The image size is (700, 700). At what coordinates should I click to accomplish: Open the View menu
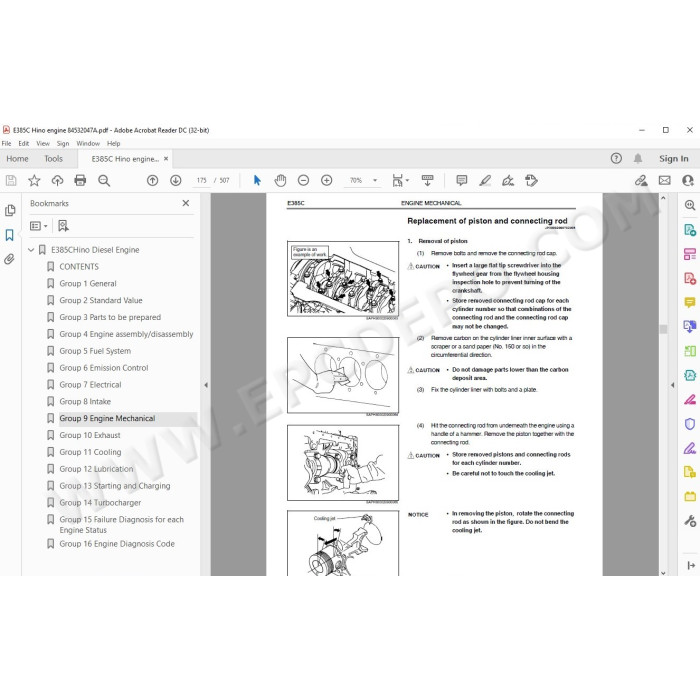pyautogui.click(x=43, y=143)
